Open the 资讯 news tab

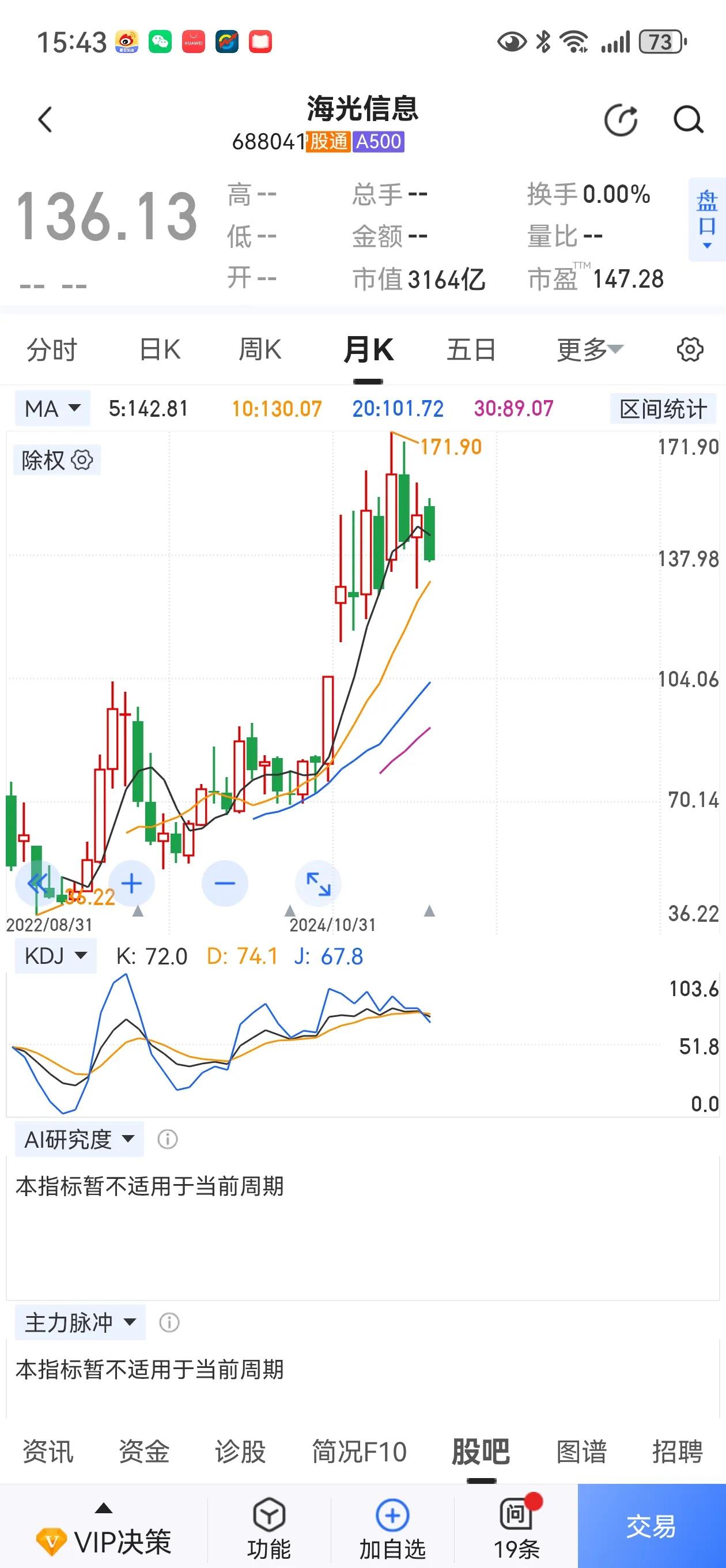pyautogui.click(x=47, y=1452)
